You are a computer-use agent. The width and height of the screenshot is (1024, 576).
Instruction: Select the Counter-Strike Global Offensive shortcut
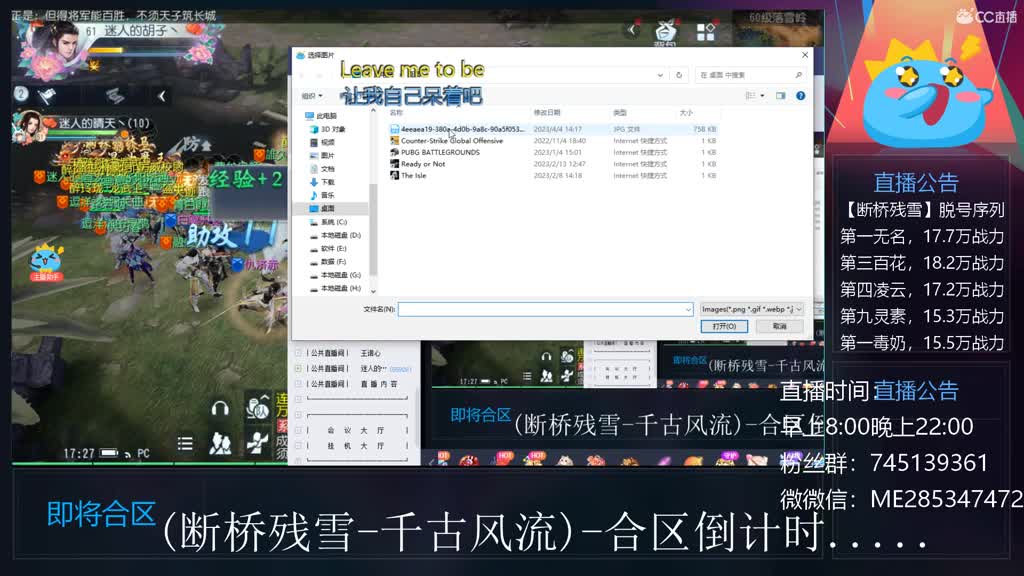[553, 141]
